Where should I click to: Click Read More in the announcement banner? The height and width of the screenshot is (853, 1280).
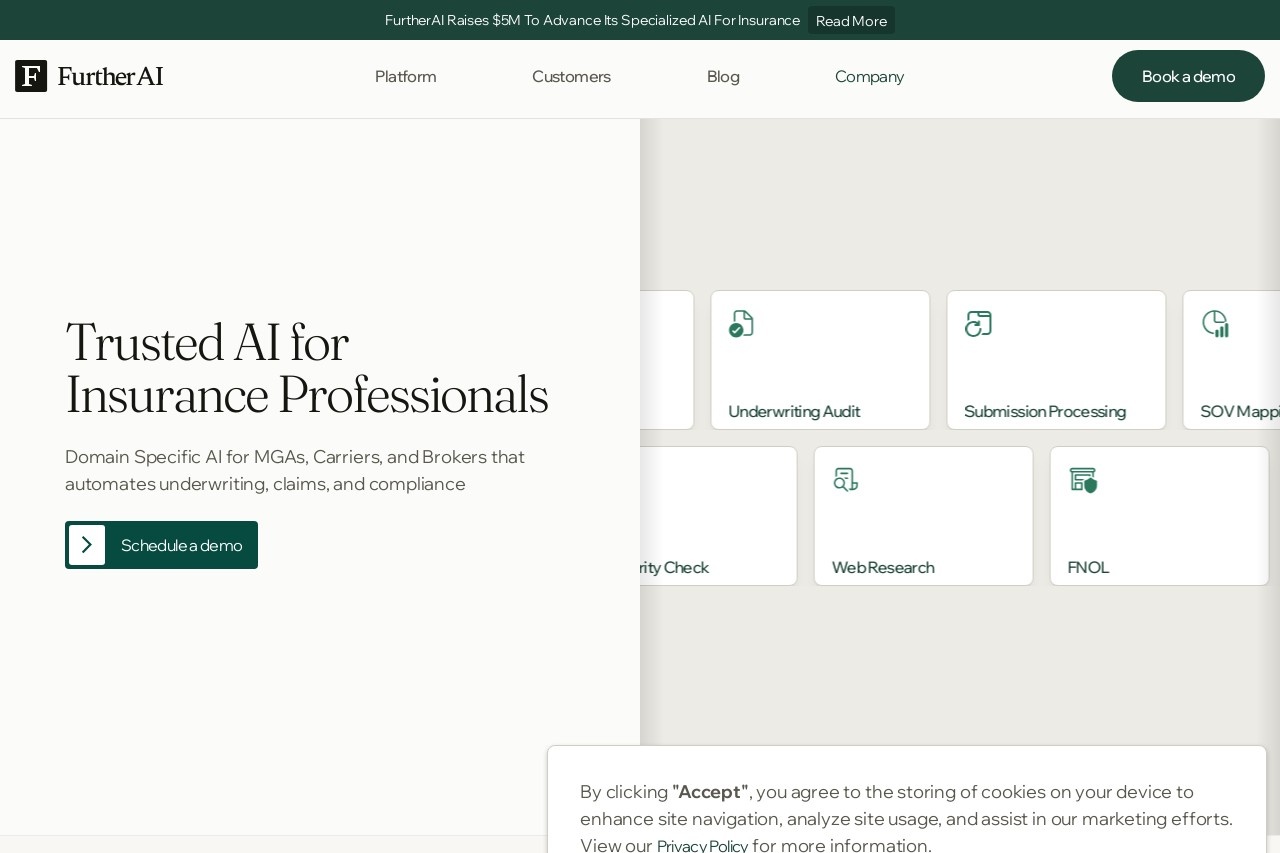(x=851, y=20)
